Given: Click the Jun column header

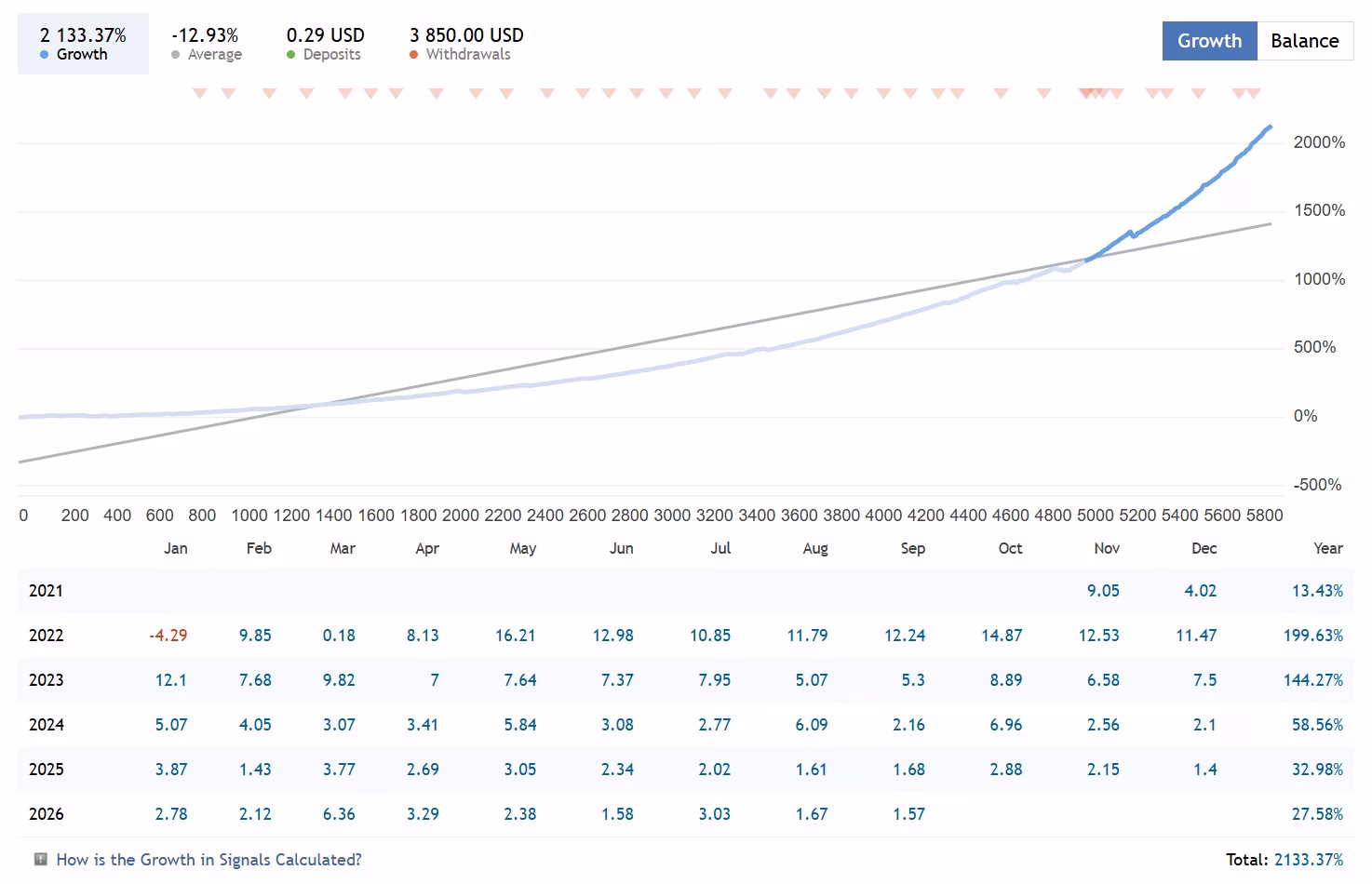Looking at the screenshot, I should pos(622,548).
